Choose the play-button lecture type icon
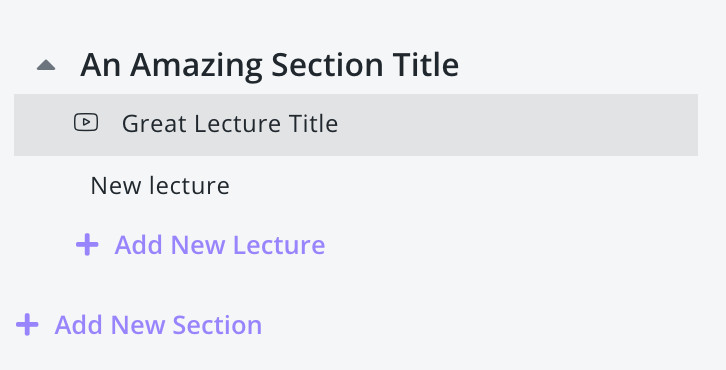Screen dimensions: 726x370 [86, 123]
